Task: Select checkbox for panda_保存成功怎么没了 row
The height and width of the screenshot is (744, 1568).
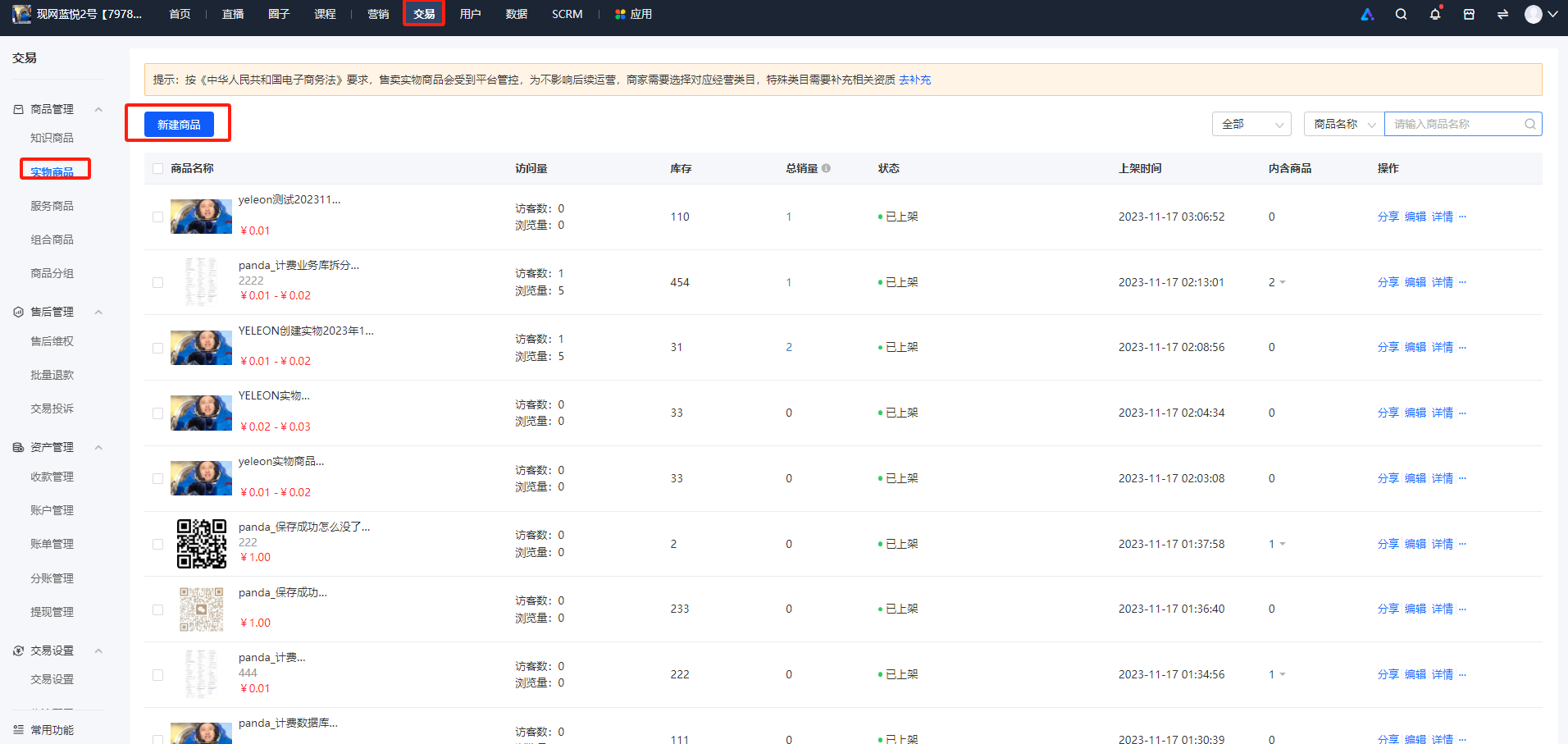Action: pyautogui.click(x=157, y=544)
